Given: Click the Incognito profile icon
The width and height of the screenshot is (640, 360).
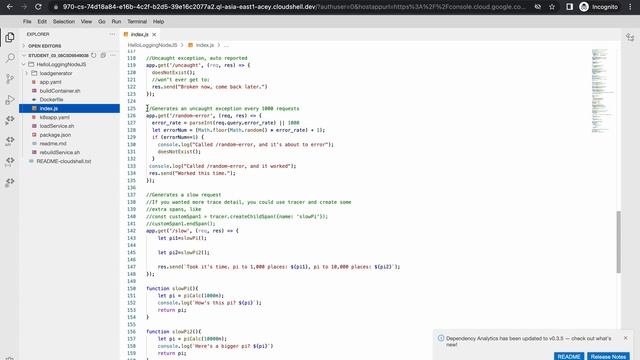Looking at the screenshot, I should [x=599, y=7].
